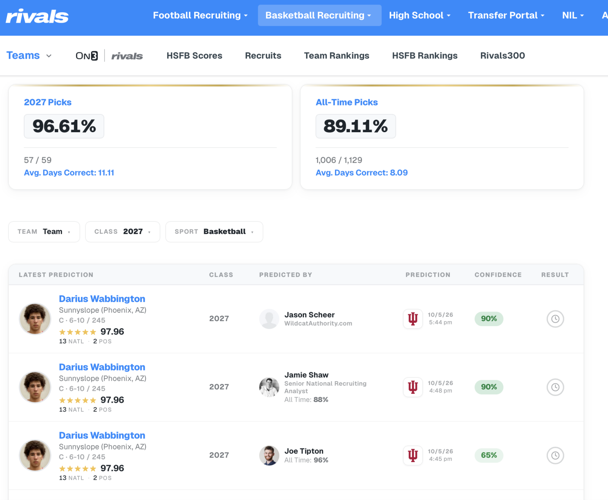Click 90% confidence badge in Jason Scheer row

point(489,319)
